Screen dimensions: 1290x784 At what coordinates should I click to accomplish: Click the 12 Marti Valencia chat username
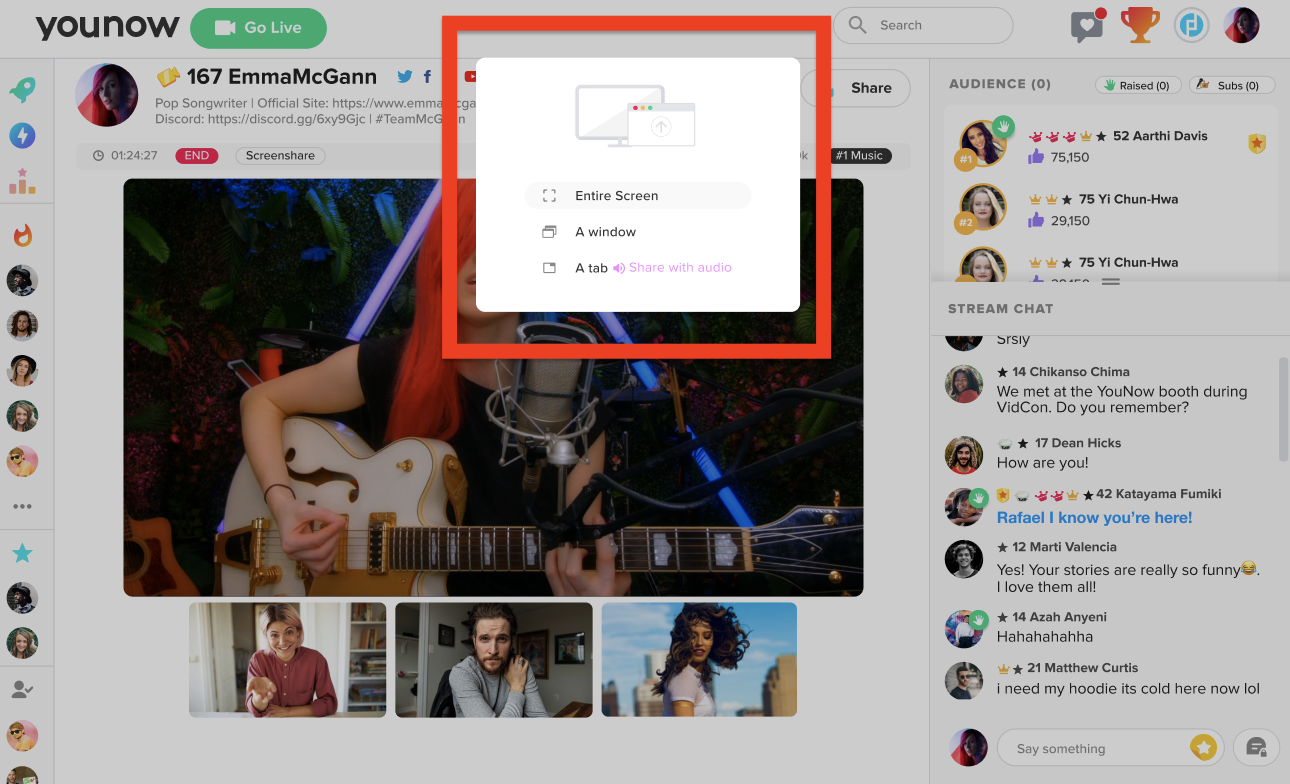pos(1064,547)
